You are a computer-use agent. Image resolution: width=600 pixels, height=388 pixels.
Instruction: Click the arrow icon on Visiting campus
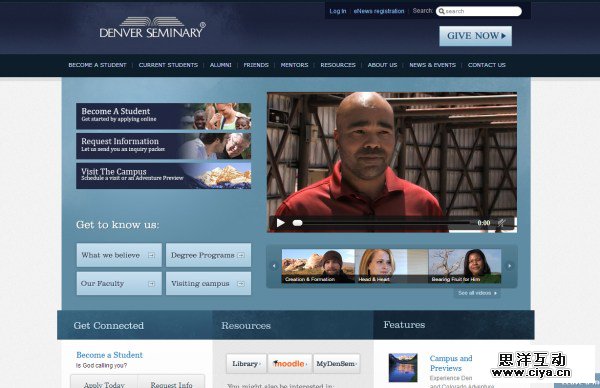coord(241,284)
